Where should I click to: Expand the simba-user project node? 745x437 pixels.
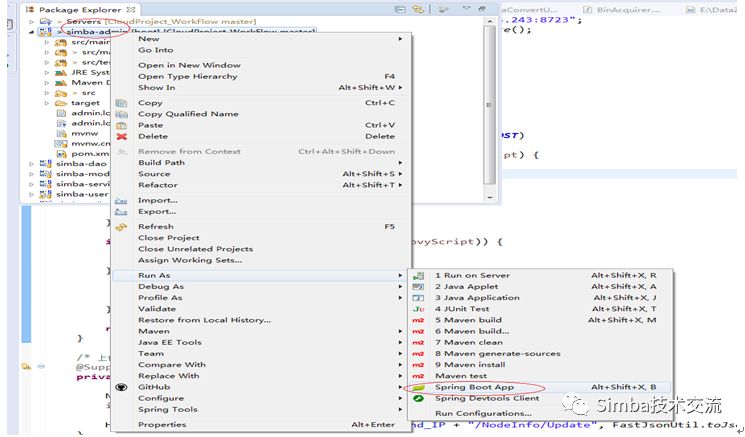click(x=31, y=194)
